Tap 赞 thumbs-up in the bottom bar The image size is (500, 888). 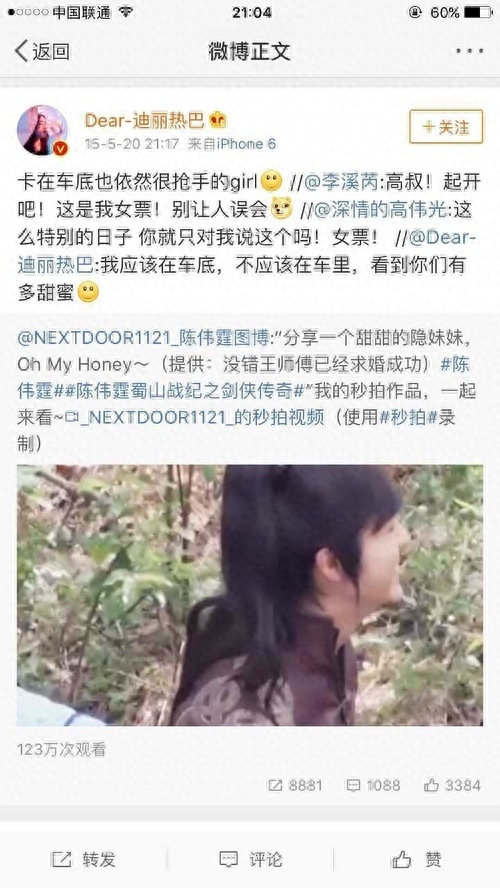point(417,860)
